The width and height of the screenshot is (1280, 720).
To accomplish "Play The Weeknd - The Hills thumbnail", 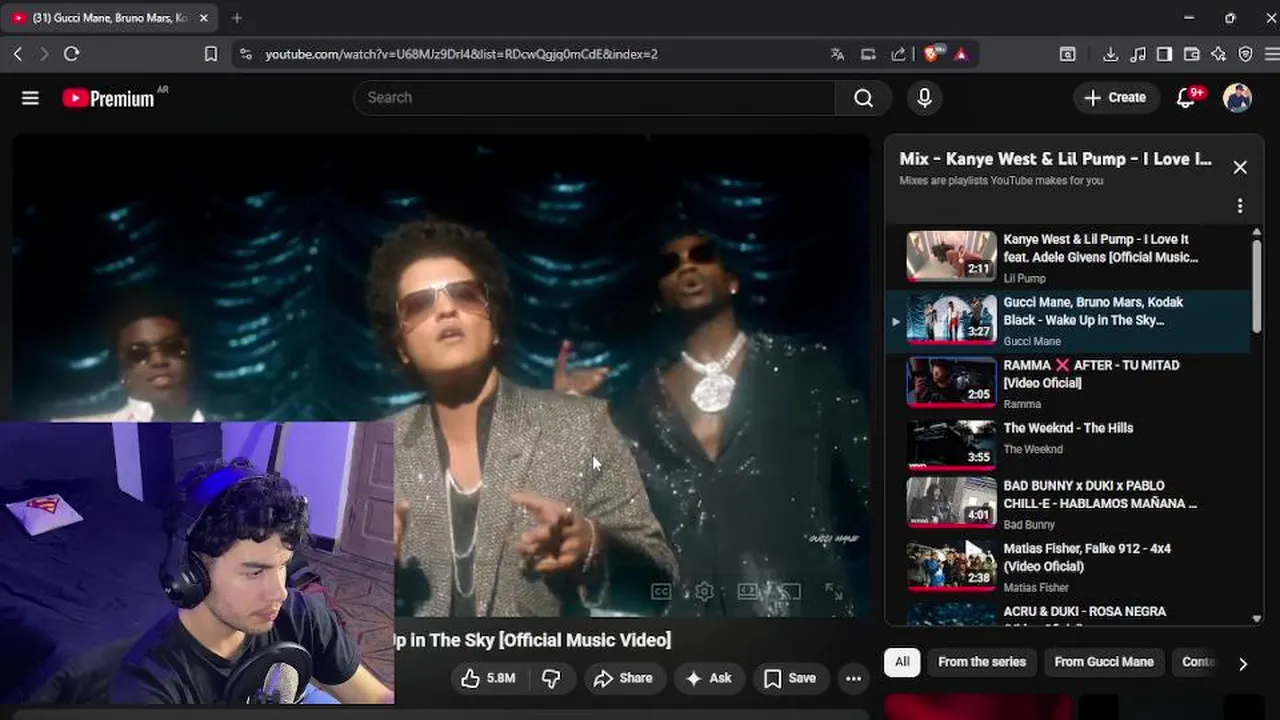I will click(x=951, y=445).
